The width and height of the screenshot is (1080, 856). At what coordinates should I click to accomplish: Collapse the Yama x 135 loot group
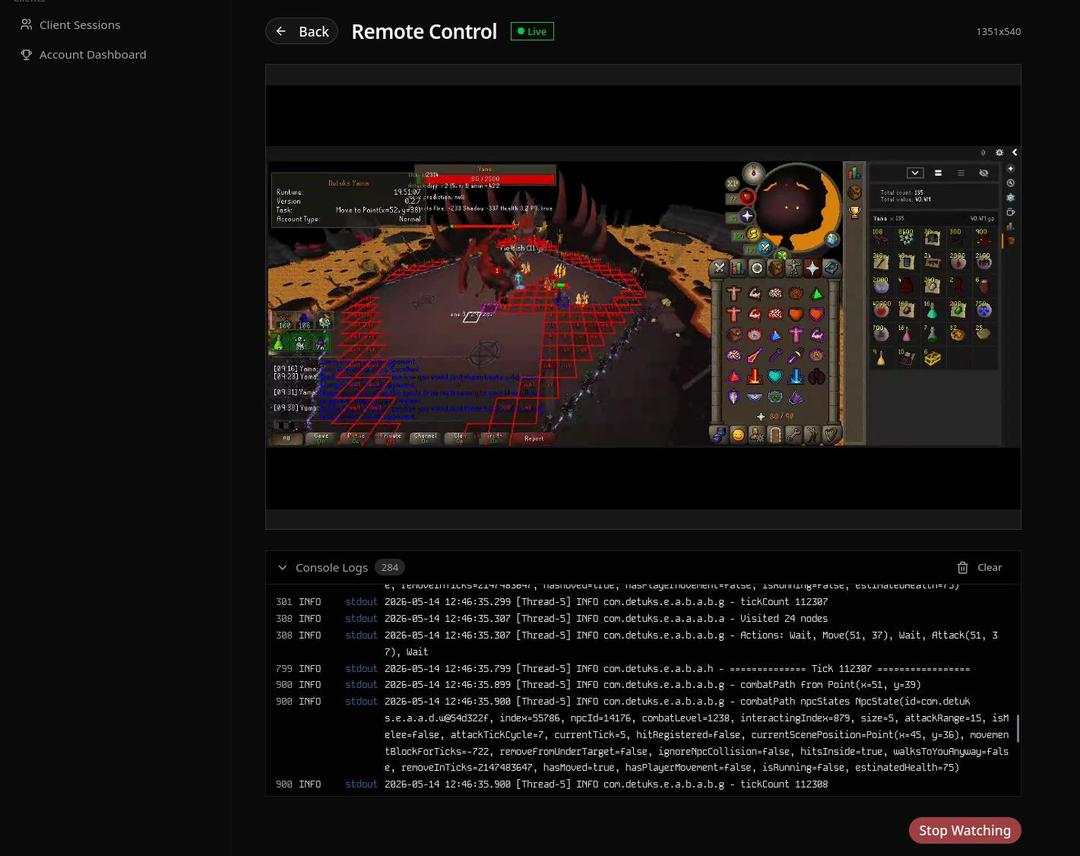[934, 218]
